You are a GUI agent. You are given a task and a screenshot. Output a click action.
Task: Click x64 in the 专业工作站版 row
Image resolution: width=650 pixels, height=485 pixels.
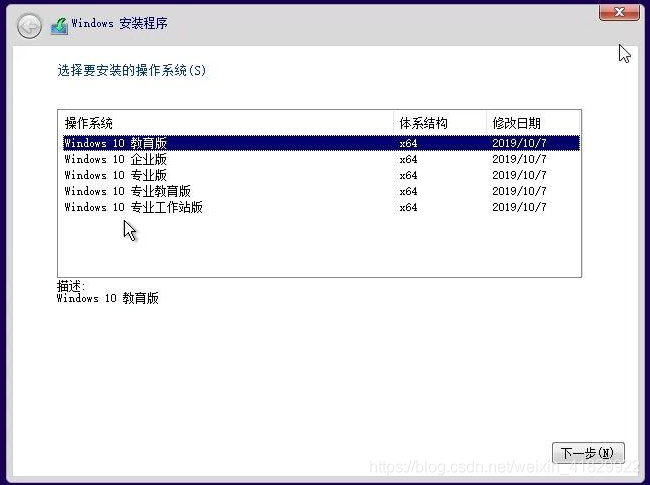[408, 207]
